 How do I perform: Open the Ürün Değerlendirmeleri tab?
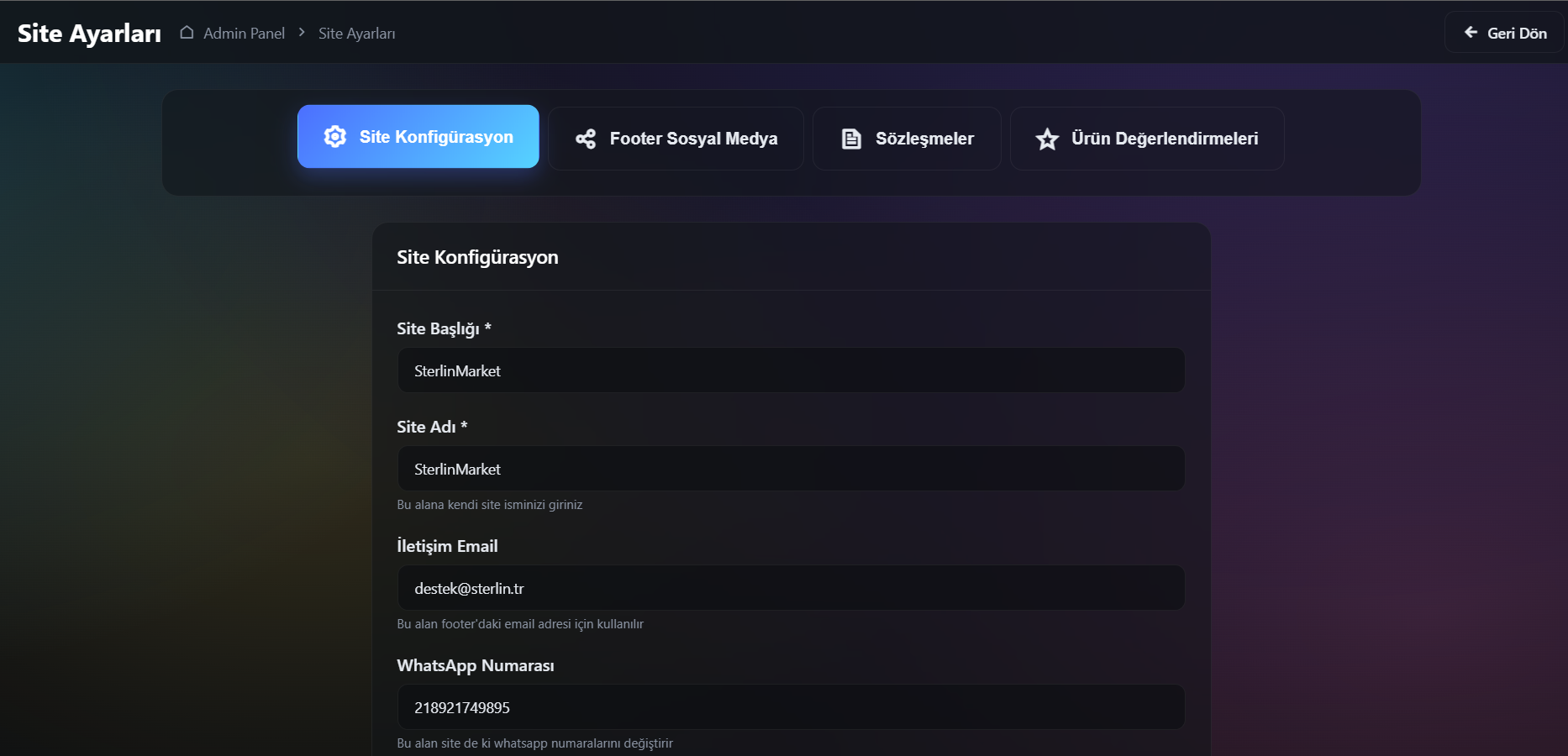[1147, 139]
